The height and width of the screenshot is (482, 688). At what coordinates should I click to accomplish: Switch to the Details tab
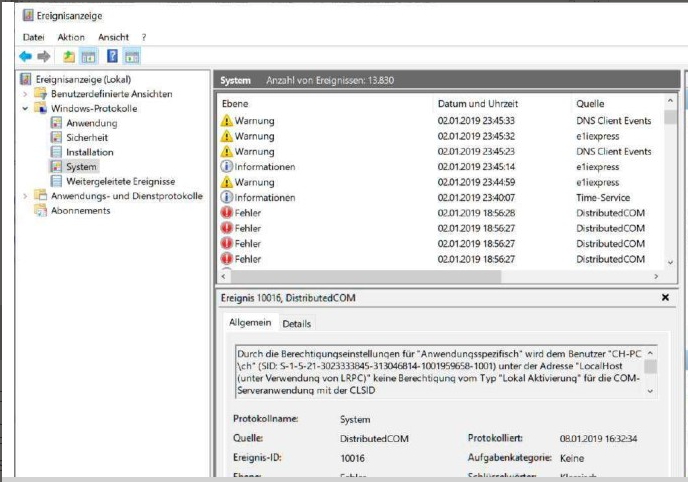(297, 324)
